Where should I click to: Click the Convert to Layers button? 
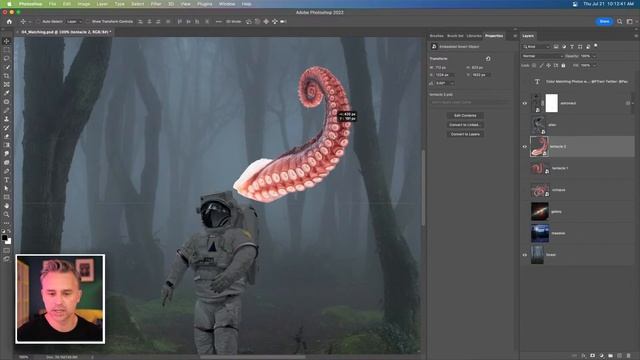point(465,134)
